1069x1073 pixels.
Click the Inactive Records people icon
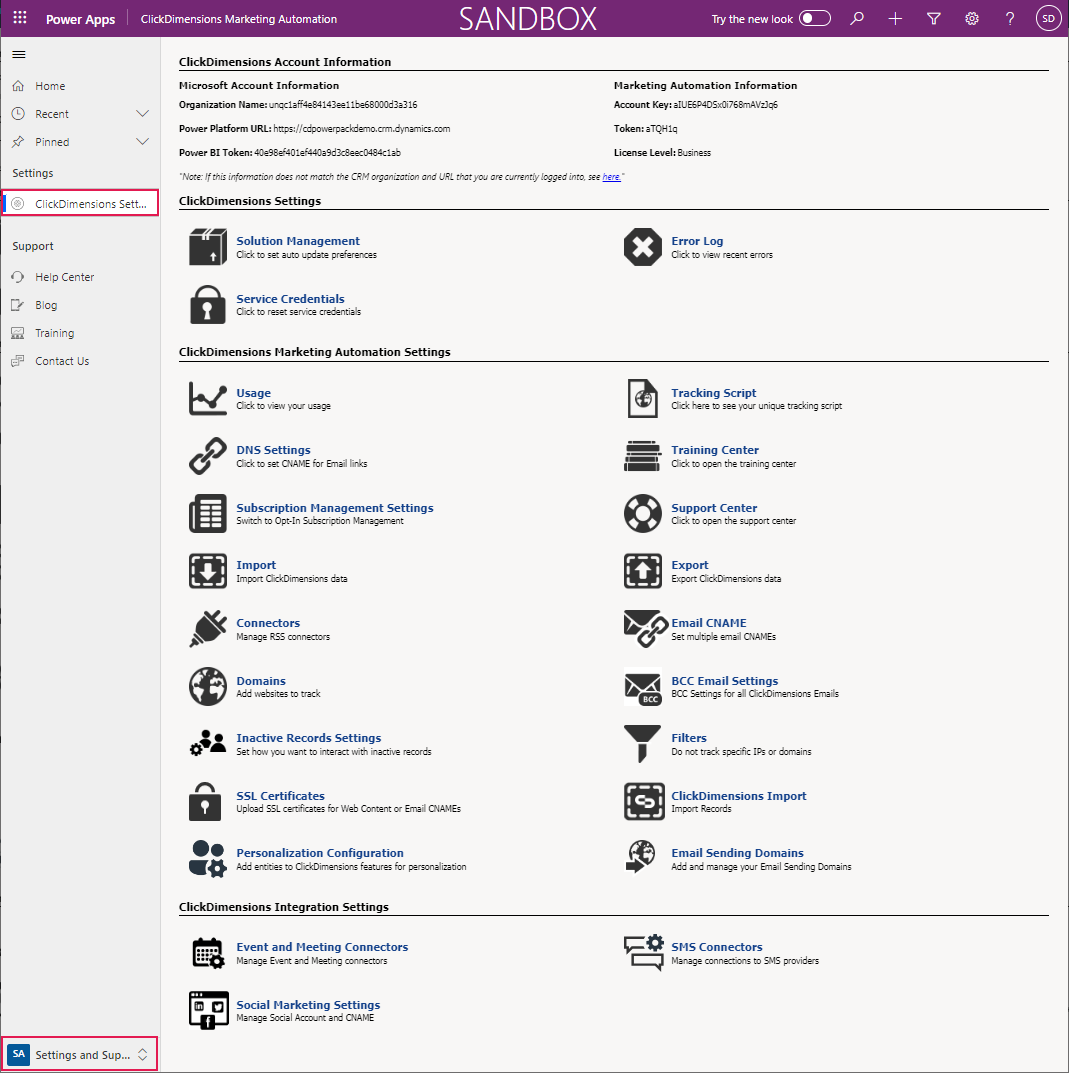pyautogui.click(x=207, y=744)
